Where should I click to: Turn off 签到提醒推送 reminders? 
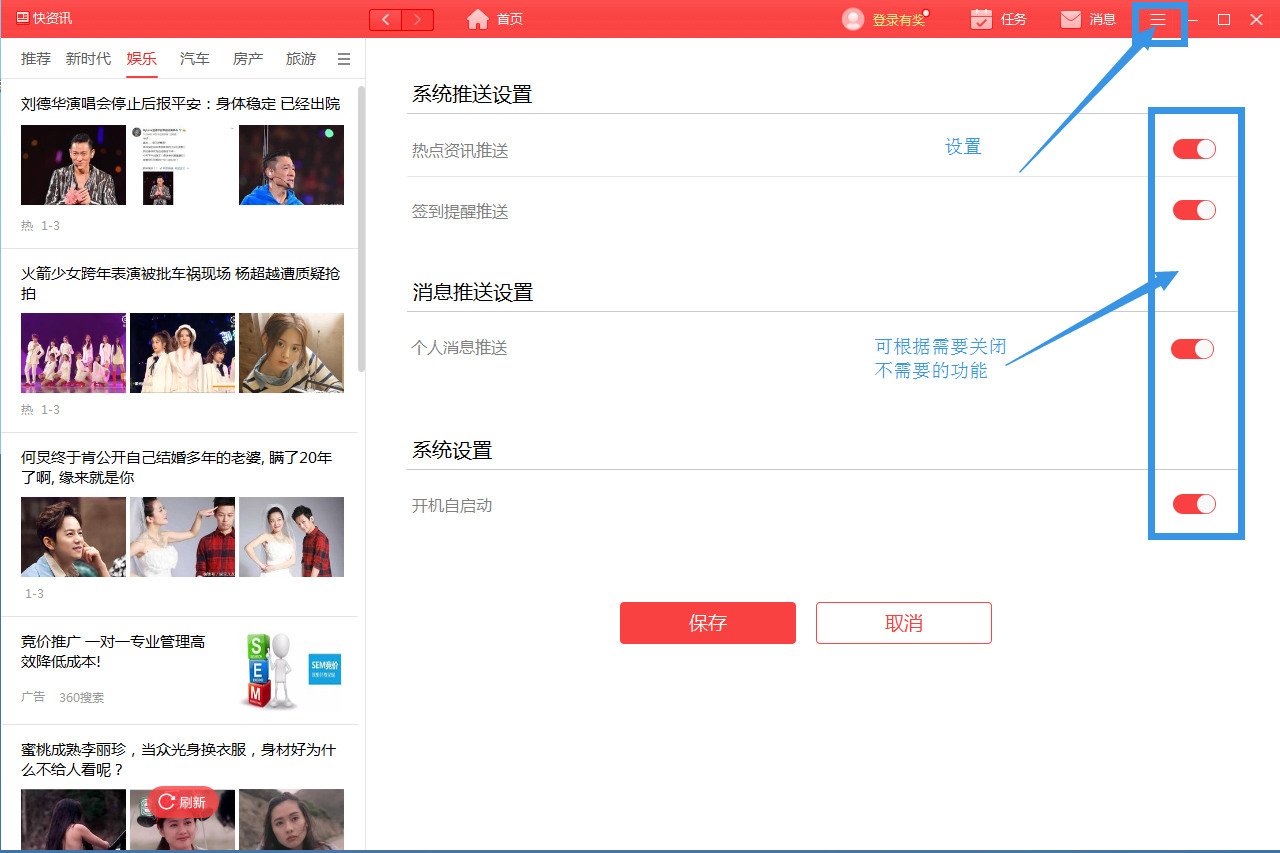(1193, 210)
